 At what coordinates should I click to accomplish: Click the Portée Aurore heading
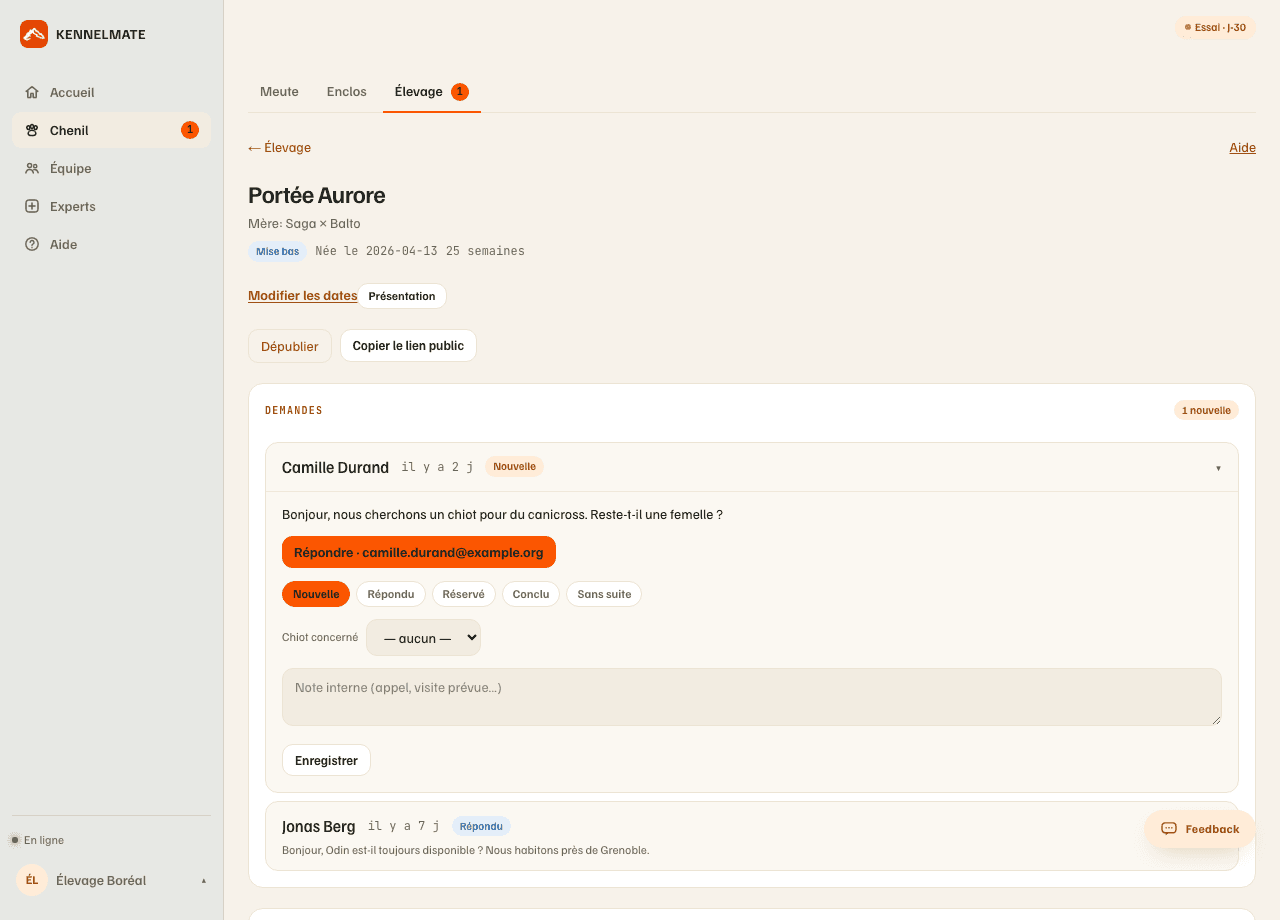[317, 195]
